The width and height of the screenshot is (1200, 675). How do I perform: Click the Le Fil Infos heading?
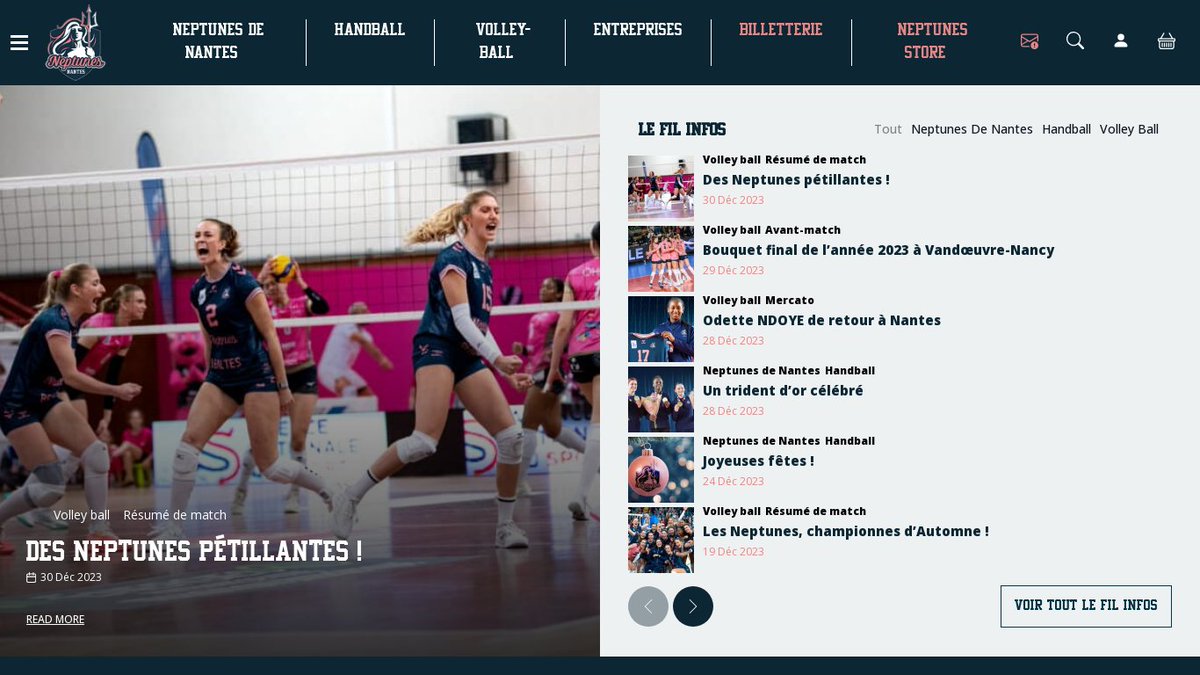[x=682, y=129]
